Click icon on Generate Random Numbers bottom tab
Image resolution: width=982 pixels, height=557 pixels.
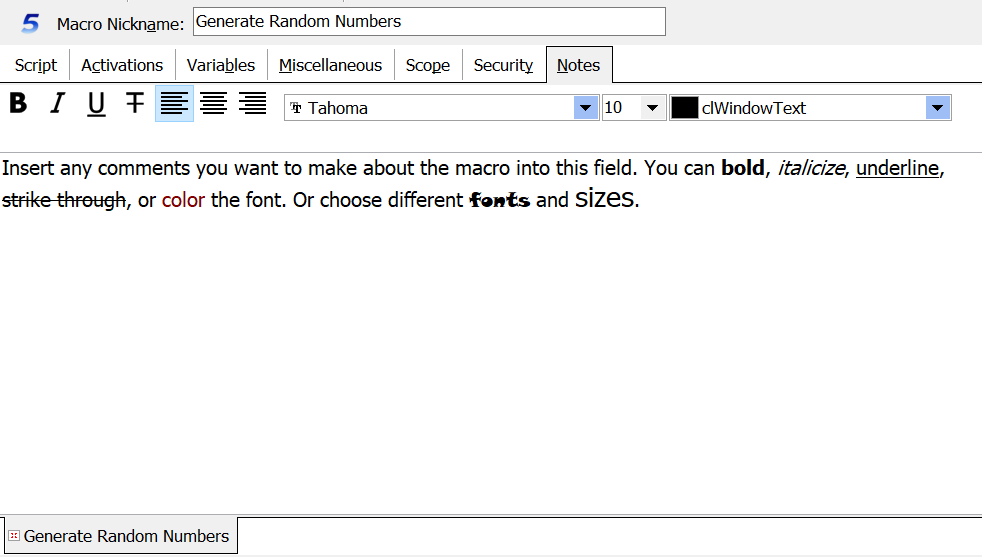(x=14, y=536)
